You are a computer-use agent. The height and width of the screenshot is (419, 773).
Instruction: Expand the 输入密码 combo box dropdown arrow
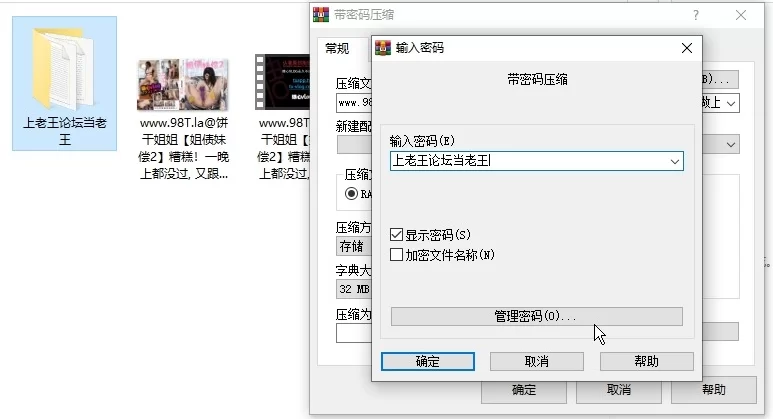pyautogui.click(x=675, y=160)
